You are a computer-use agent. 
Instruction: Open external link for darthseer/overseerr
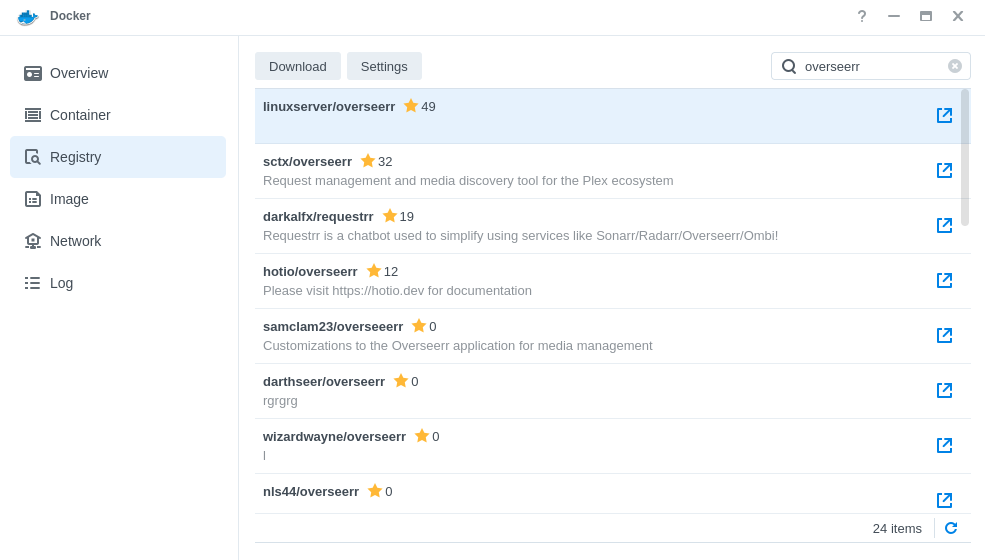click(x=944, y=390)
